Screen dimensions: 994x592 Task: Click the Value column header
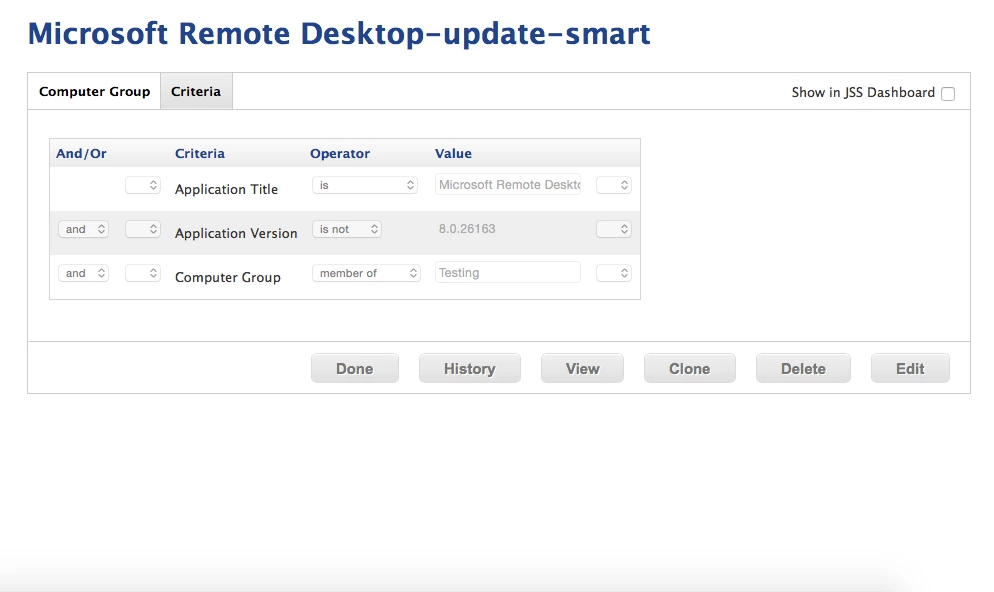[453, 153]
